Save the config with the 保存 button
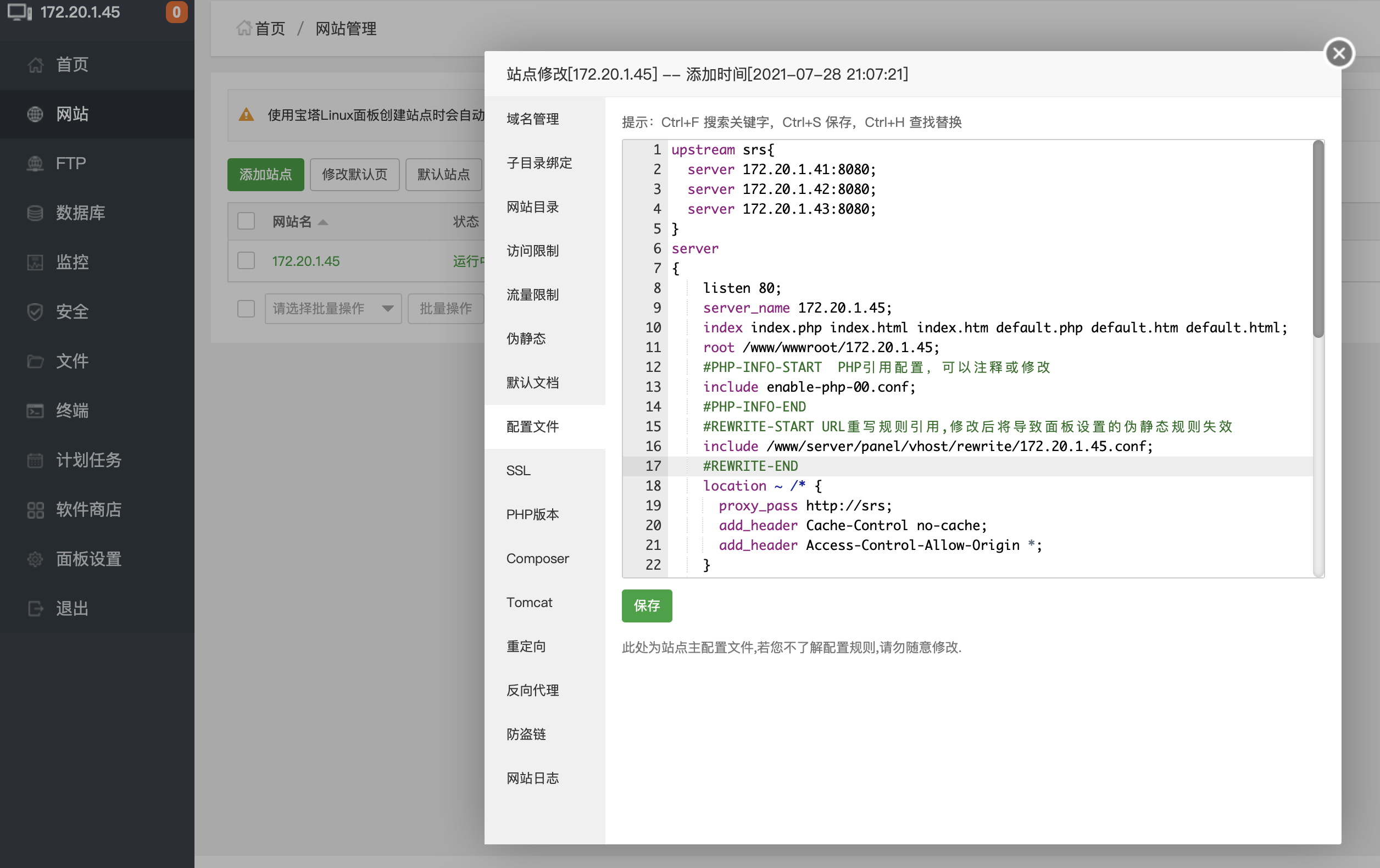 (647, 605)
